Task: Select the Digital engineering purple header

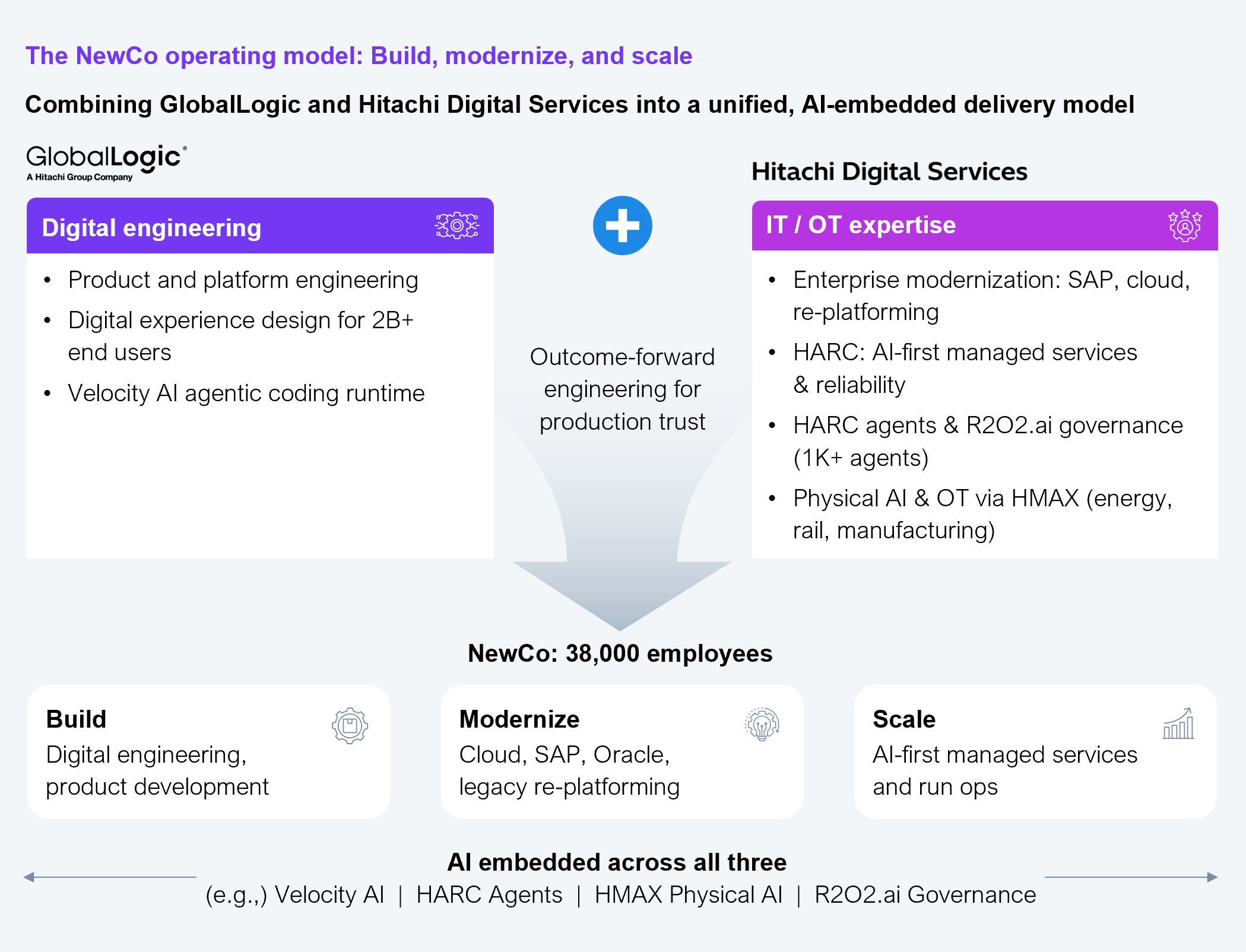Action: click(x=260, y=226)
